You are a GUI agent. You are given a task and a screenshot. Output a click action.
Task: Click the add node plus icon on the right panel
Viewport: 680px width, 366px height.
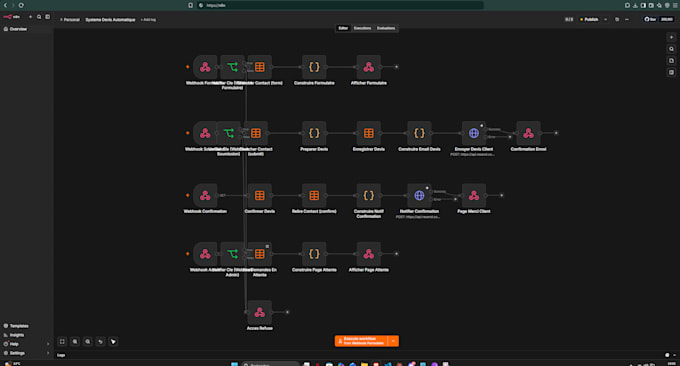coord(671,37)
